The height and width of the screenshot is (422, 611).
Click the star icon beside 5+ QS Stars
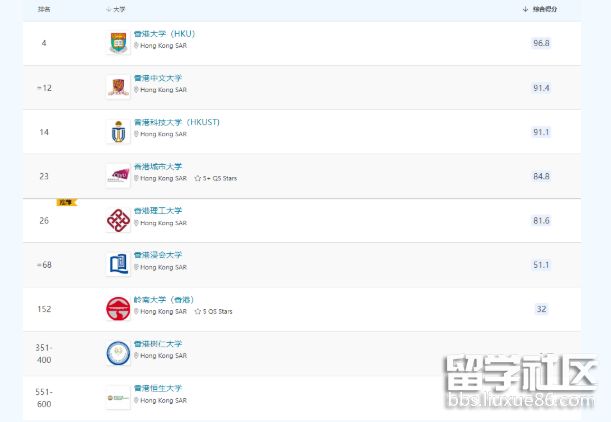198,178
